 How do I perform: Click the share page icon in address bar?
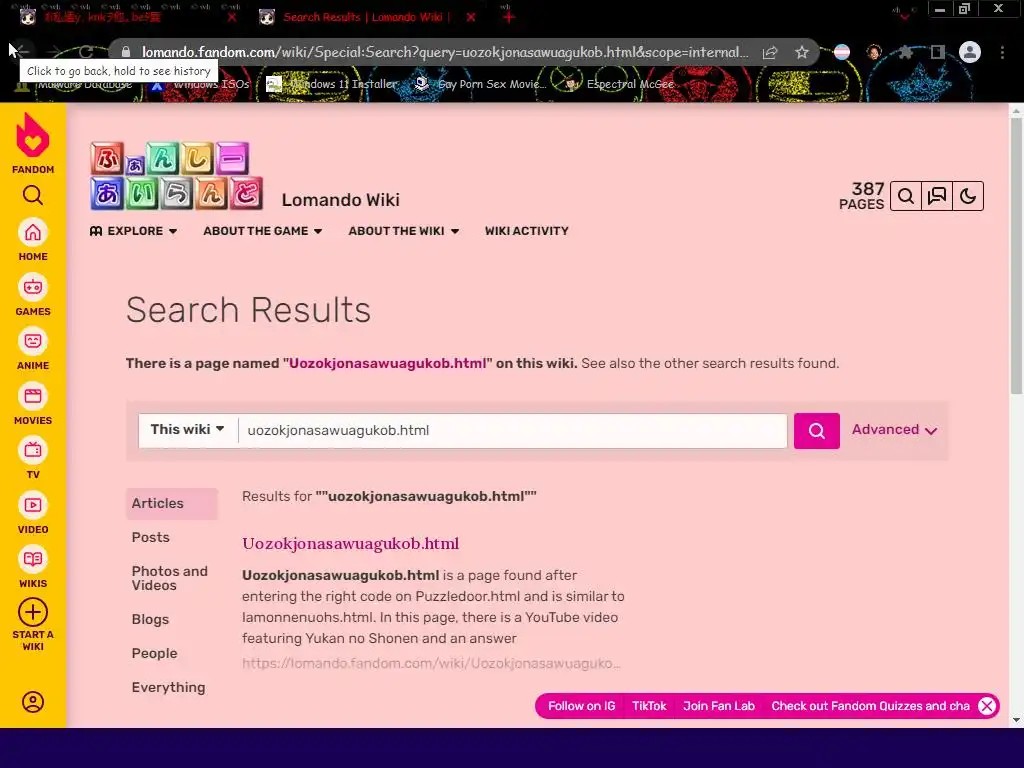(x=770, y=52)
